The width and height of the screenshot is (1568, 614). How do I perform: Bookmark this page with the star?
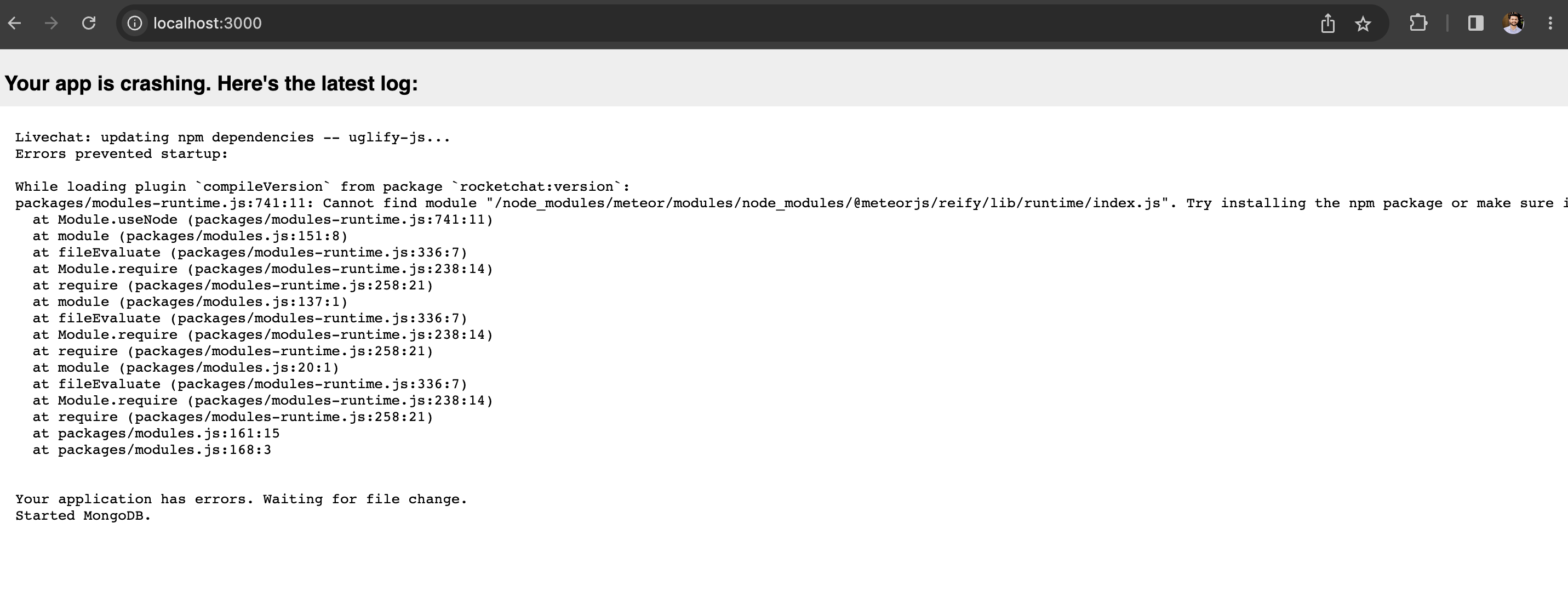click(1363, 23)
